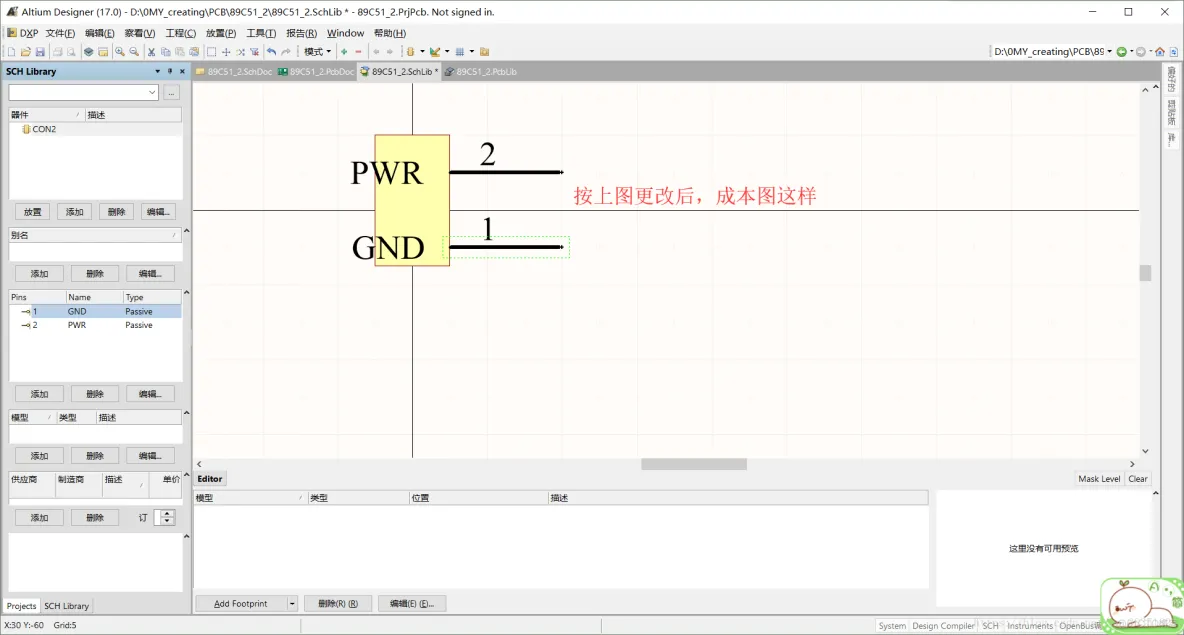Deselect all objects using the toolbar icon

pyautogui.click(x=240, y=52)
